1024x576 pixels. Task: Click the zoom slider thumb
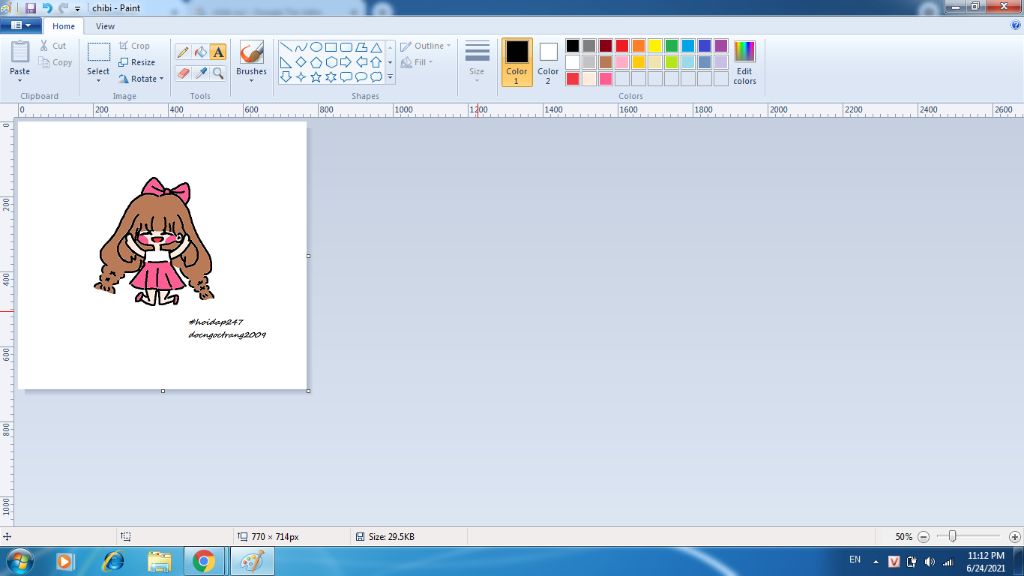(x=952, y=536)
